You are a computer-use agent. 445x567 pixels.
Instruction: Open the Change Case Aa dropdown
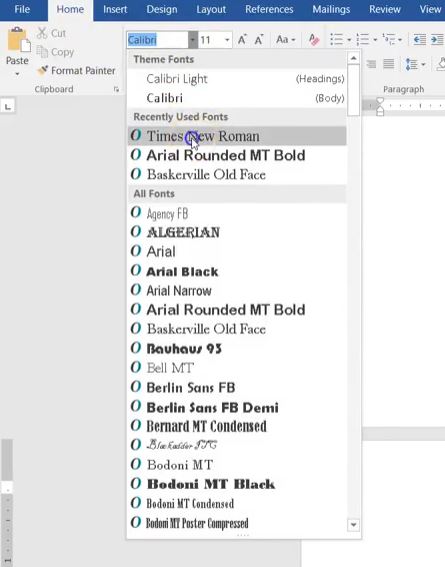pos(286,39)
